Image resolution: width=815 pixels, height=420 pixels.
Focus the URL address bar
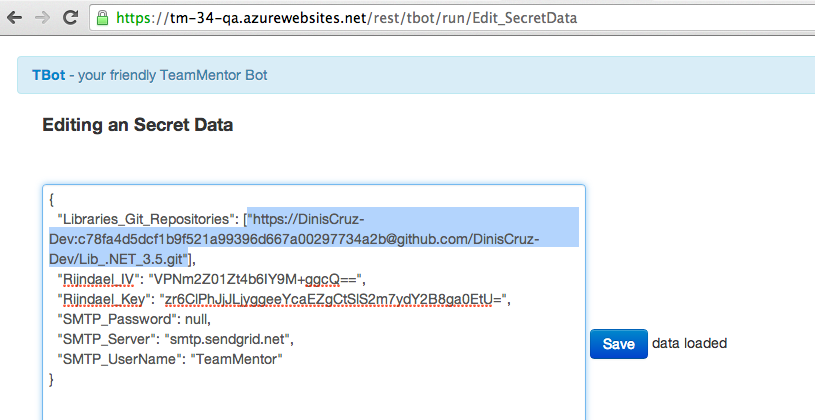point(400,18)
